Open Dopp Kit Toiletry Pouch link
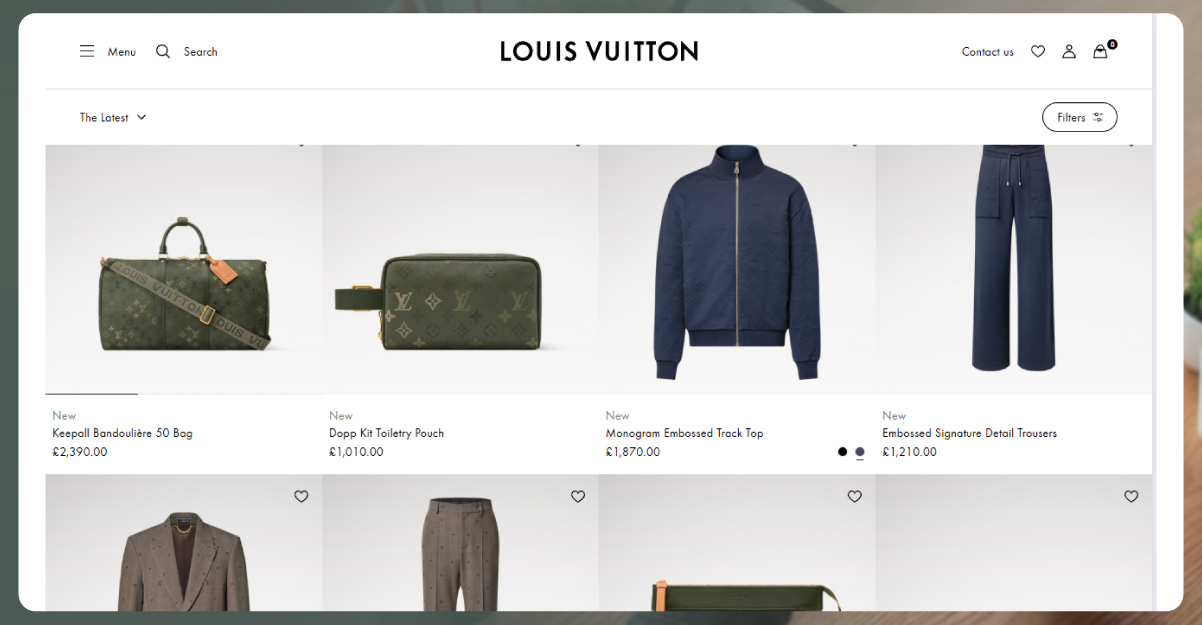1202x625 pixels. [x=386, y=433]
